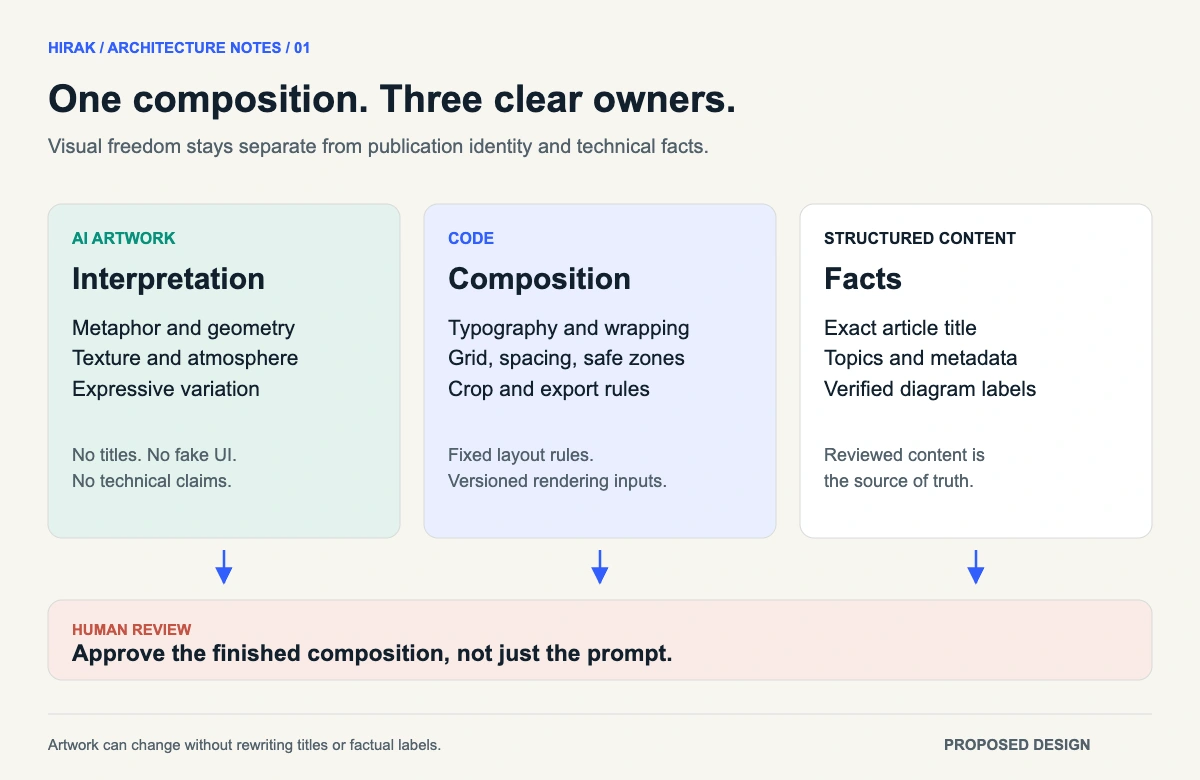
Task: Click the line 'Verified diagram labels'
Action: [930, 389]
